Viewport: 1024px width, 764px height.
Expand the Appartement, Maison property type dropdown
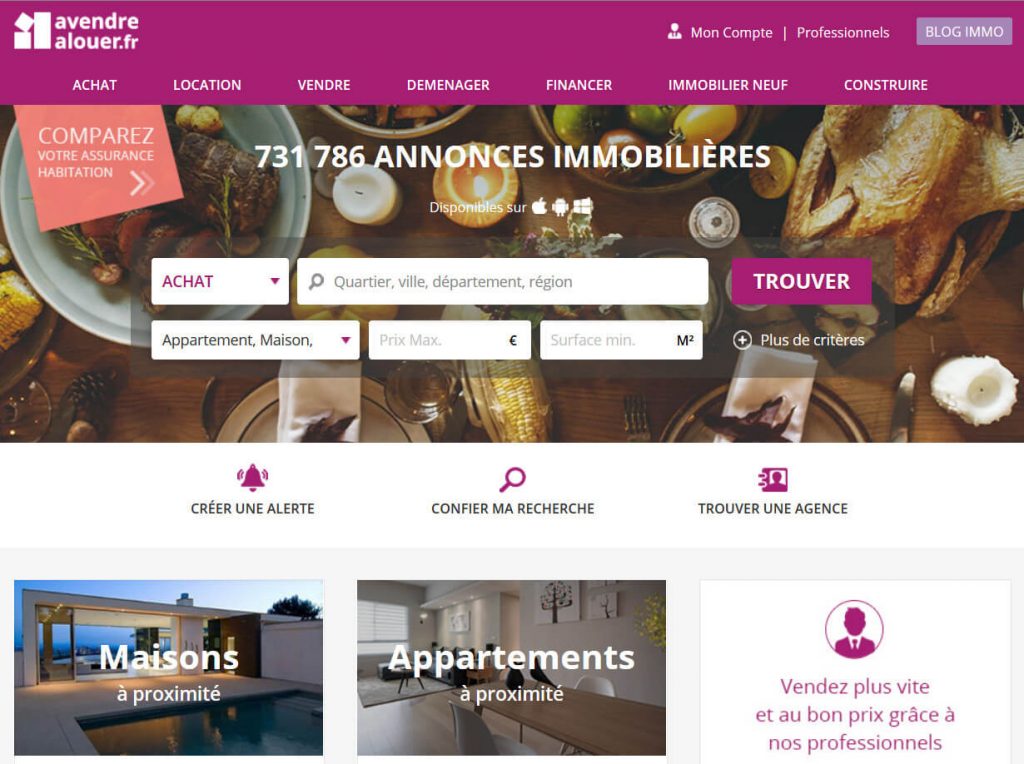pos(255,340)
